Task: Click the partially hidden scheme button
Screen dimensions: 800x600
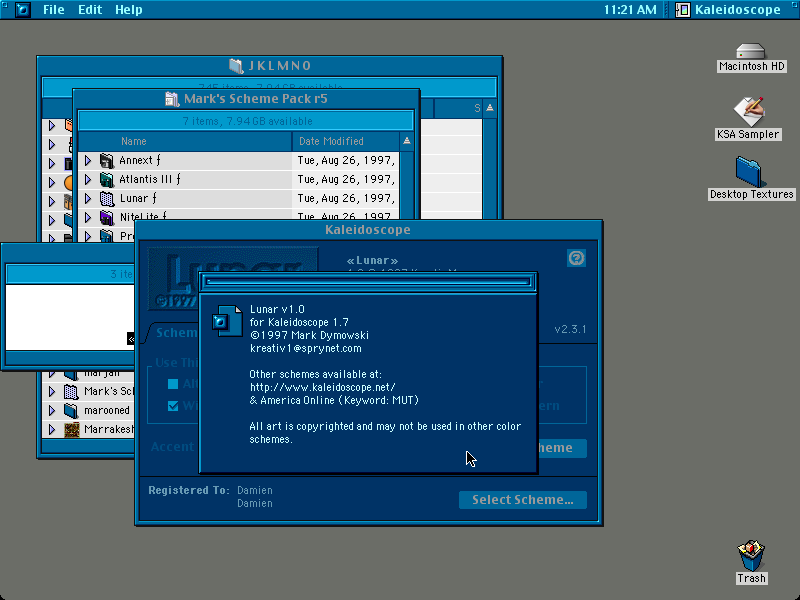Action: point(562,448)
